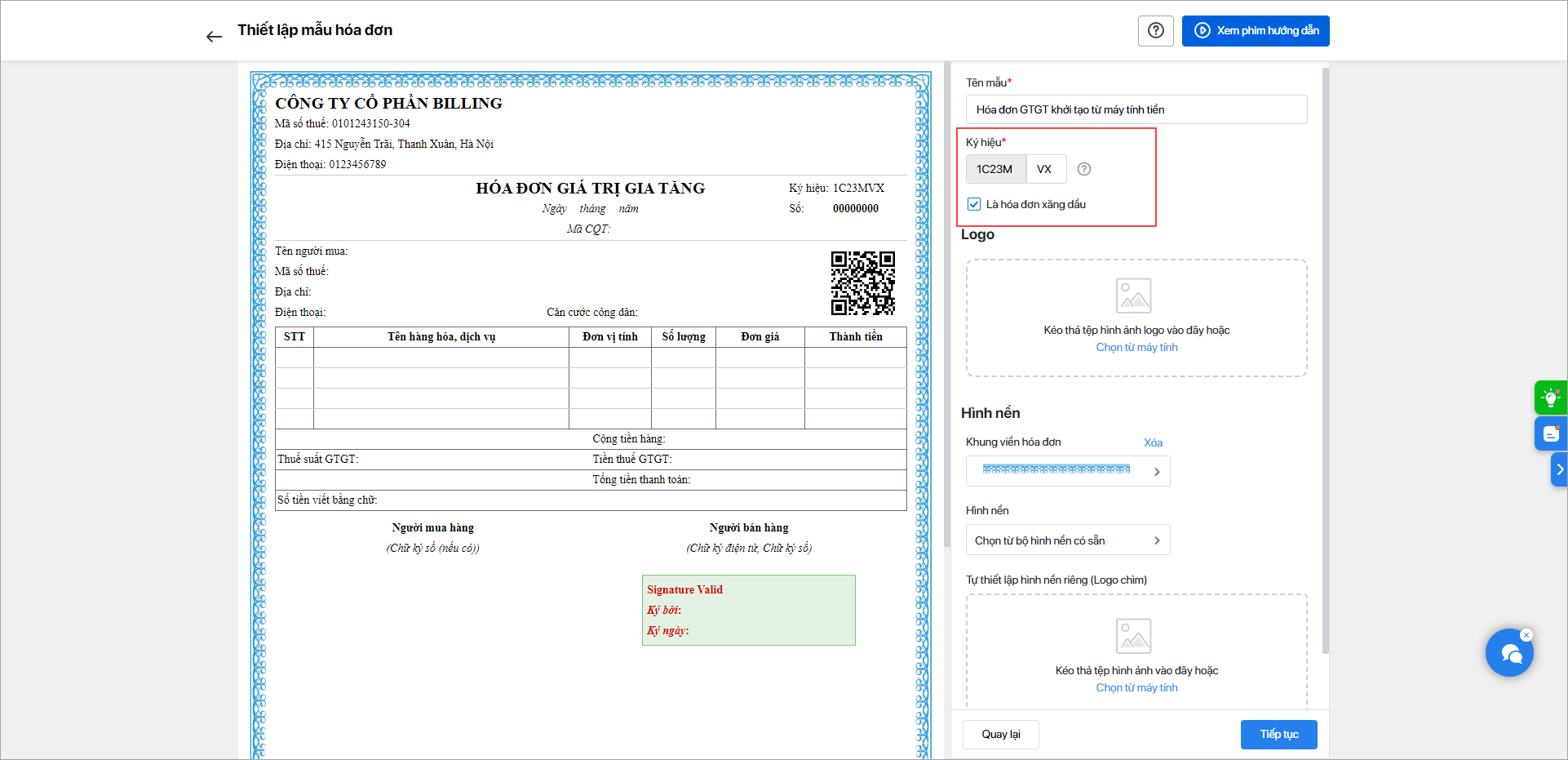Open the chat support bubble
Viewport: 1568px width, 760px height.
pos(1509,653)
